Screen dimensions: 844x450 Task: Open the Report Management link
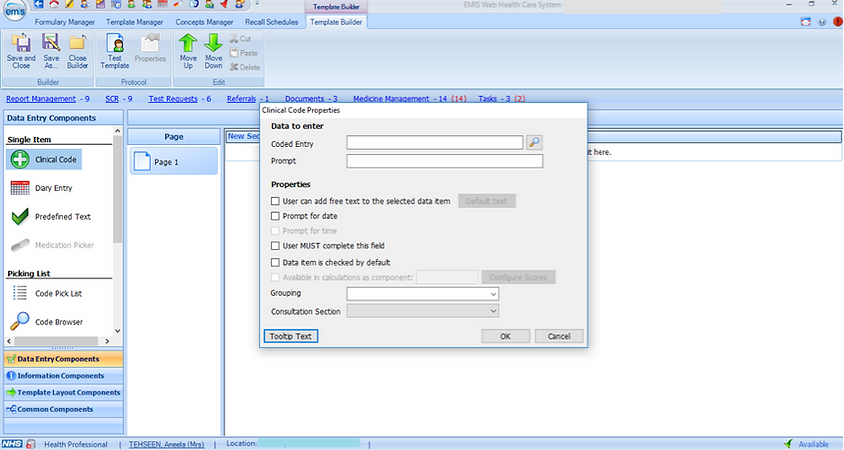click(x=41, y=99)
